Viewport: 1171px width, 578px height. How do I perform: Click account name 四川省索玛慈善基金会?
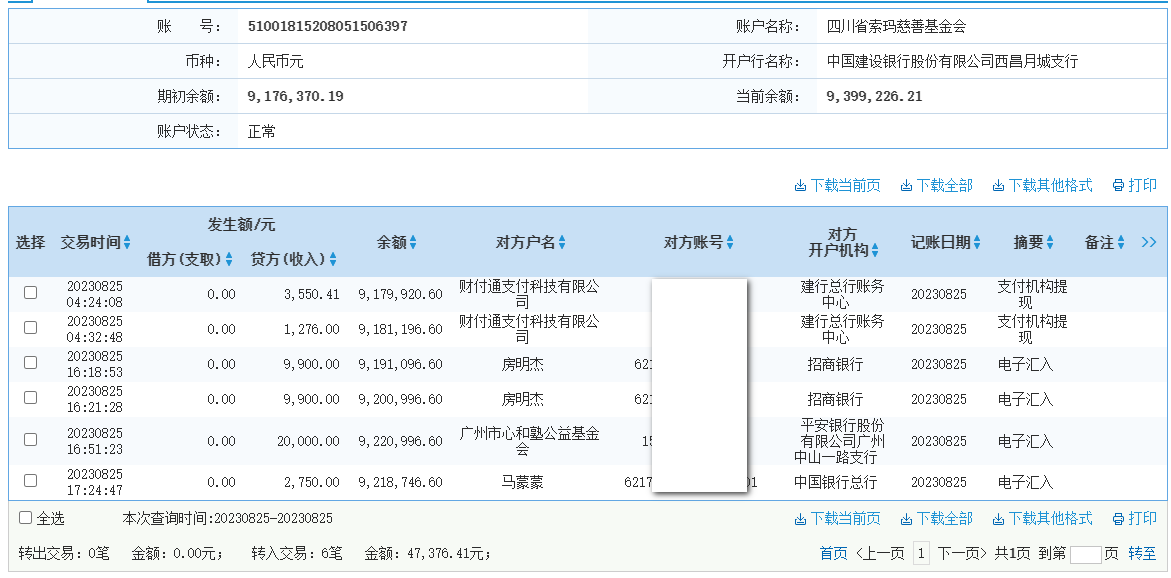pyautogui.click(x=896, y=26)
